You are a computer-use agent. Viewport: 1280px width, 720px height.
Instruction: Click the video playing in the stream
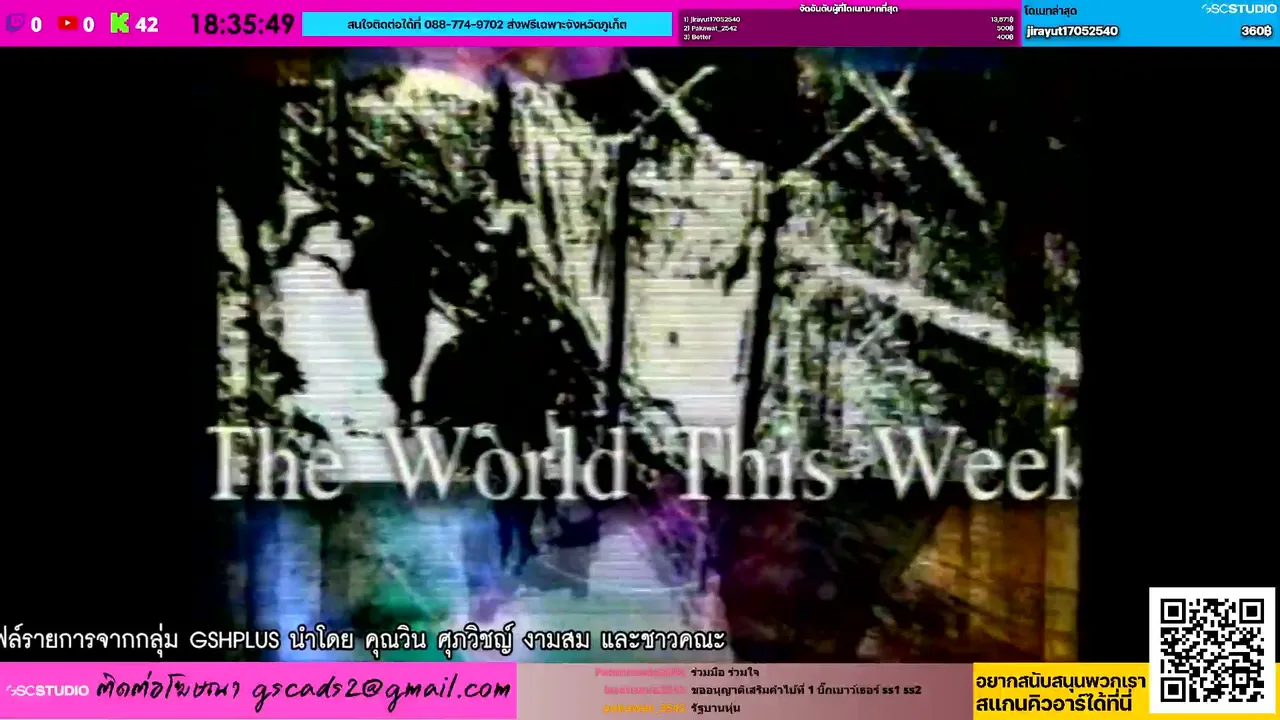[648, 354]
